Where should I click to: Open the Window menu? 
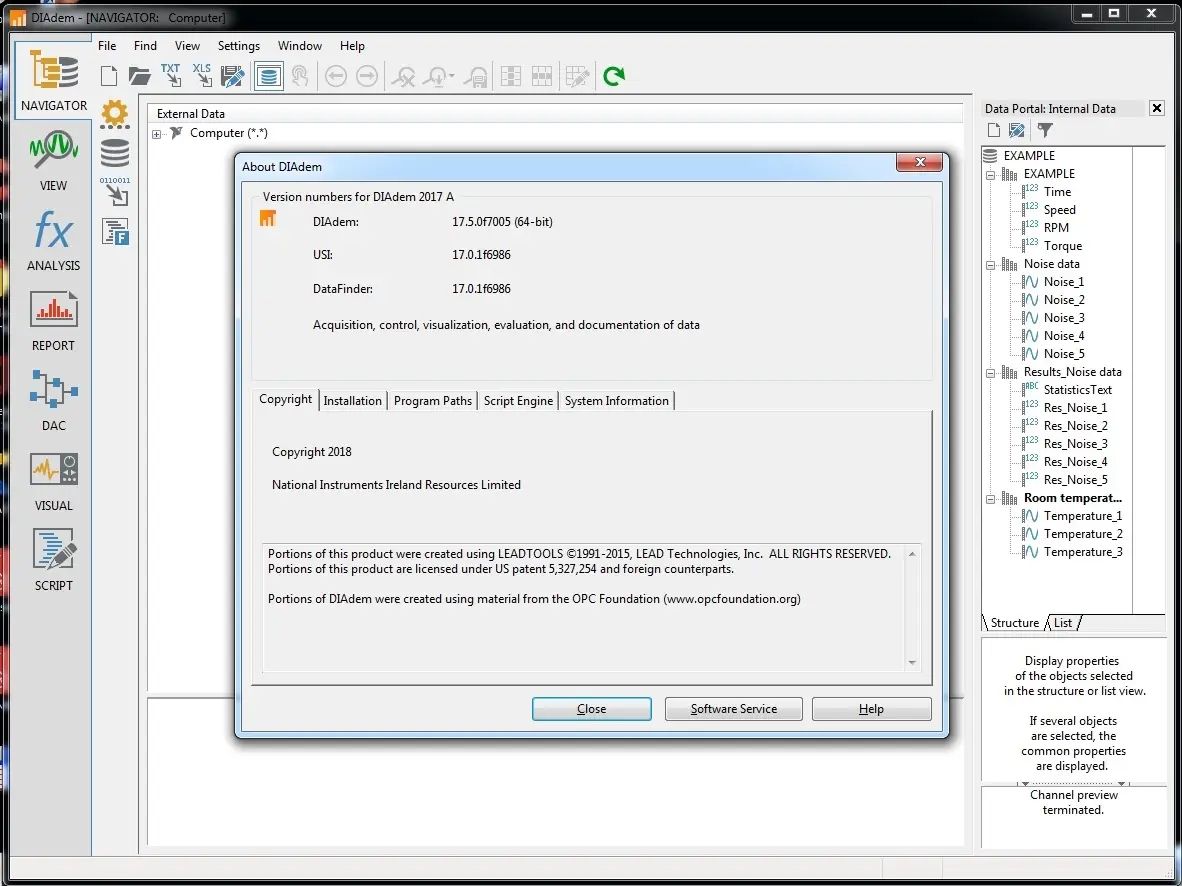(x=300, y=46)
